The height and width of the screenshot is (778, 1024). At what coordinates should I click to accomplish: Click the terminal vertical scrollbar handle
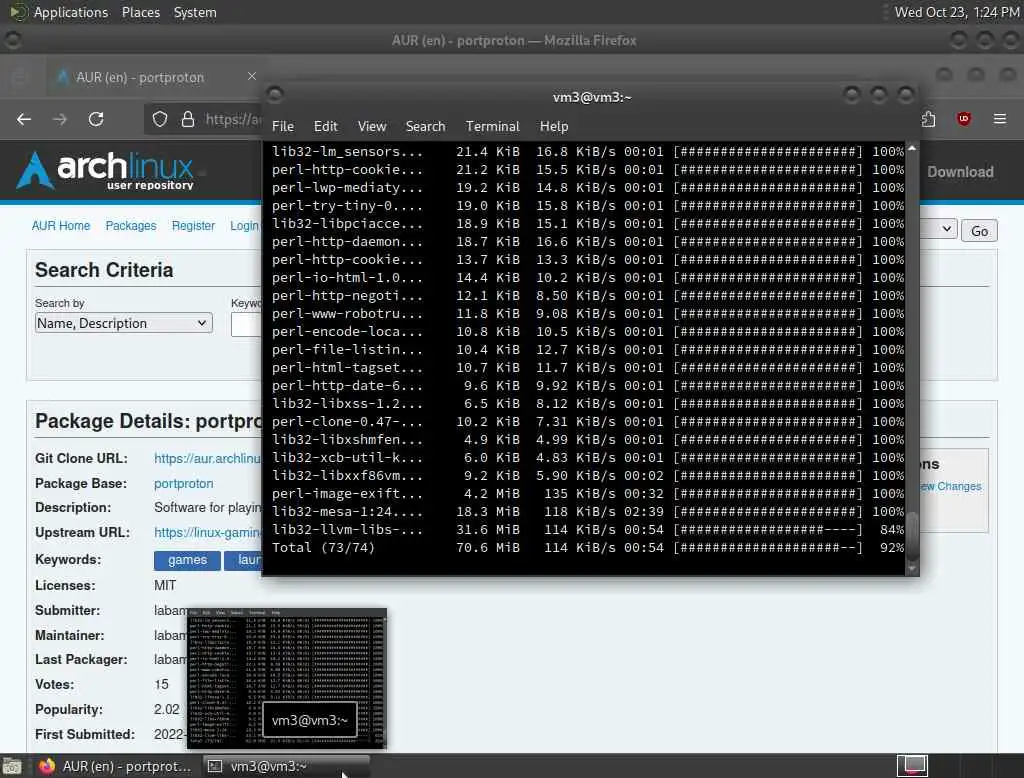(x=912, y=534)
